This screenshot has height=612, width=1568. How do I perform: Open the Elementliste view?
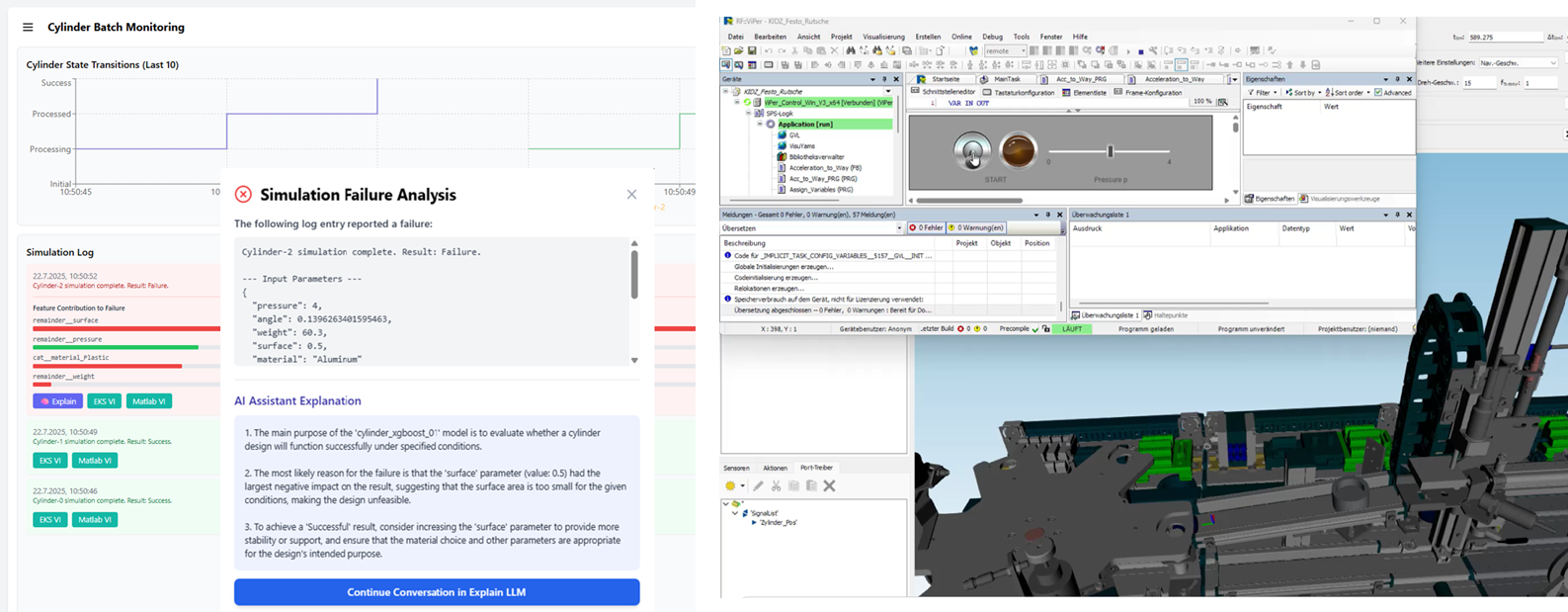coord(1085,92)
